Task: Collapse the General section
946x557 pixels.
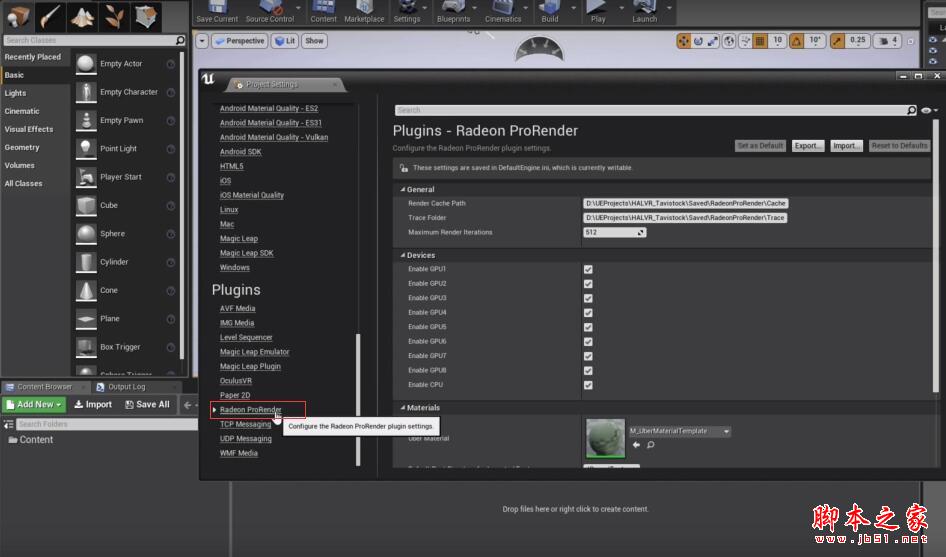Action: point(402,189)
